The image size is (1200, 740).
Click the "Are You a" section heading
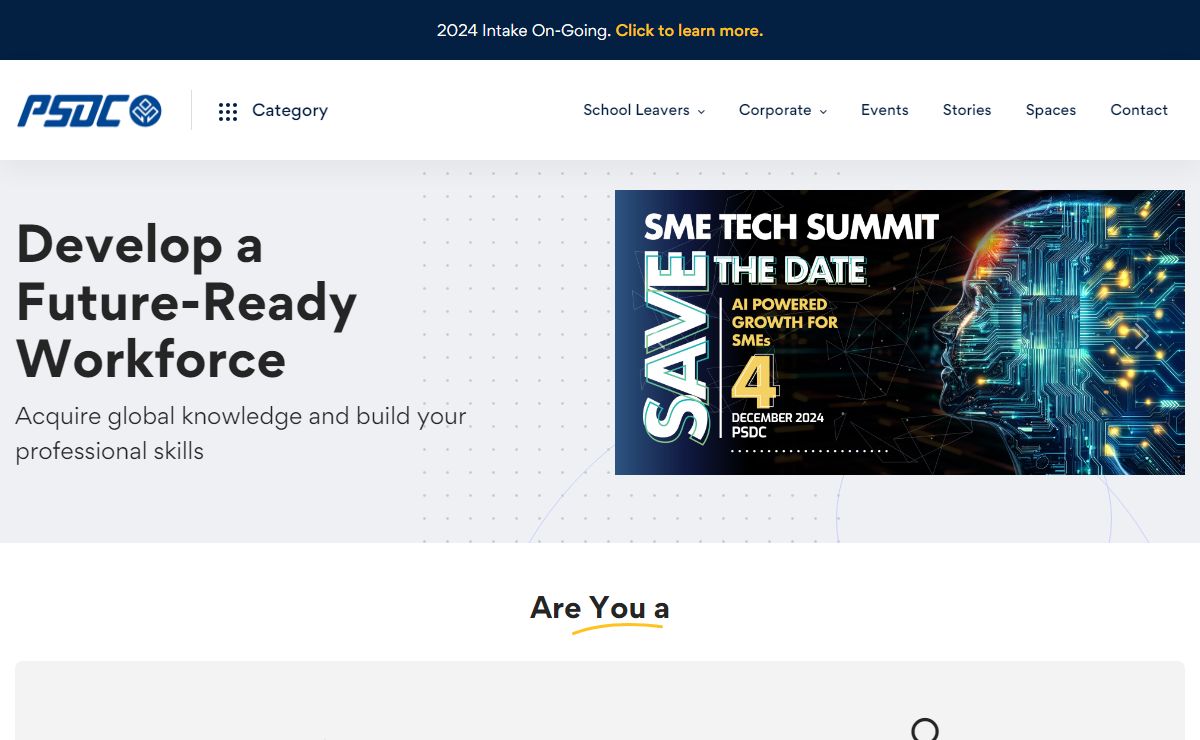click(600, 607)
